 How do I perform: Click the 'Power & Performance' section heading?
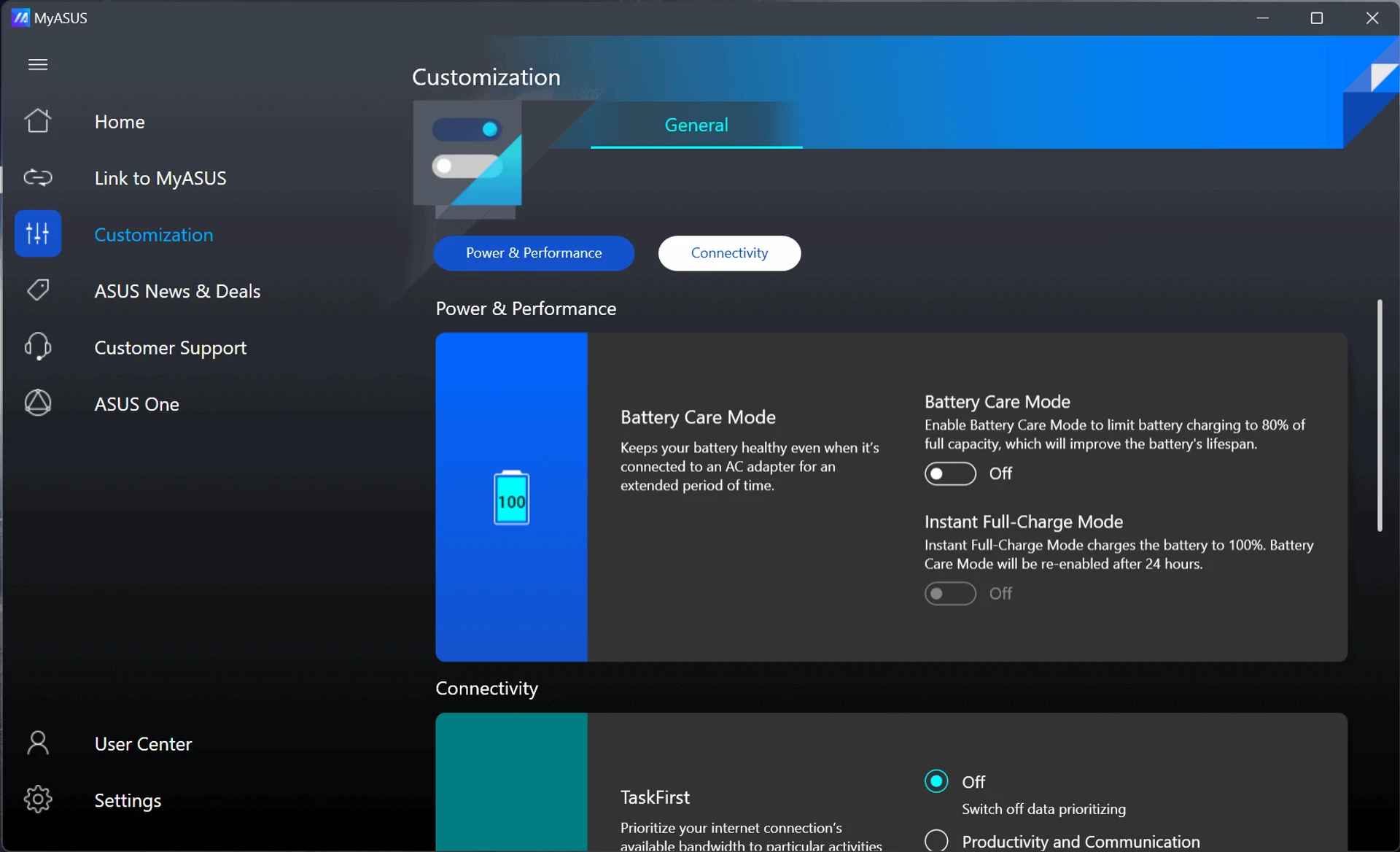(x=526, y=309)
